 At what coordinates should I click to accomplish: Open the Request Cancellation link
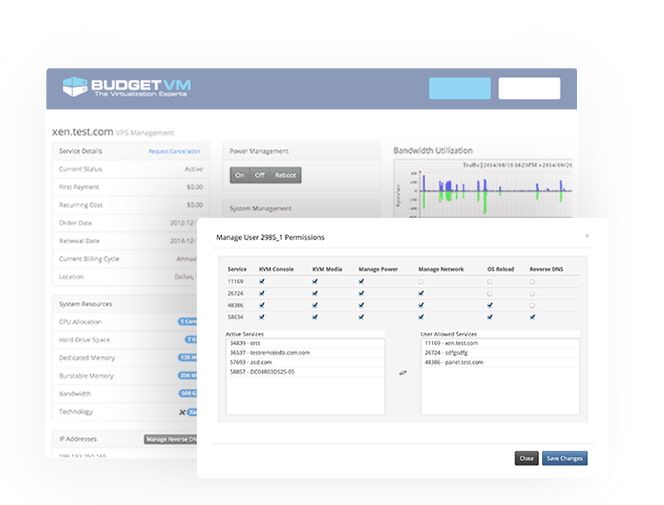[174, 151]
